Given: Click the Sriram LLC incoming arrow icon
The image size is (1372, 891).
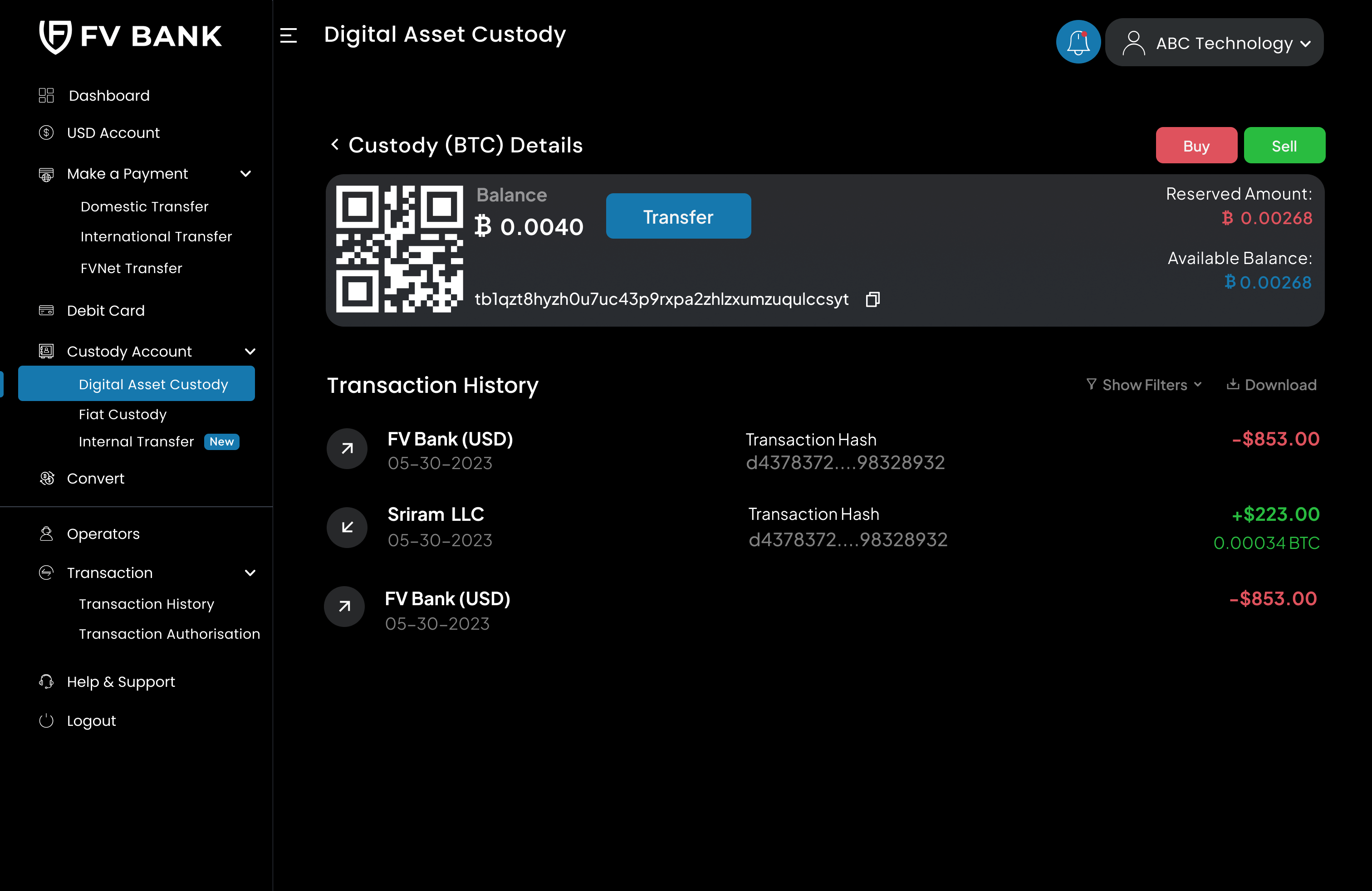Looking at the screenshot, I should [347, 527].
